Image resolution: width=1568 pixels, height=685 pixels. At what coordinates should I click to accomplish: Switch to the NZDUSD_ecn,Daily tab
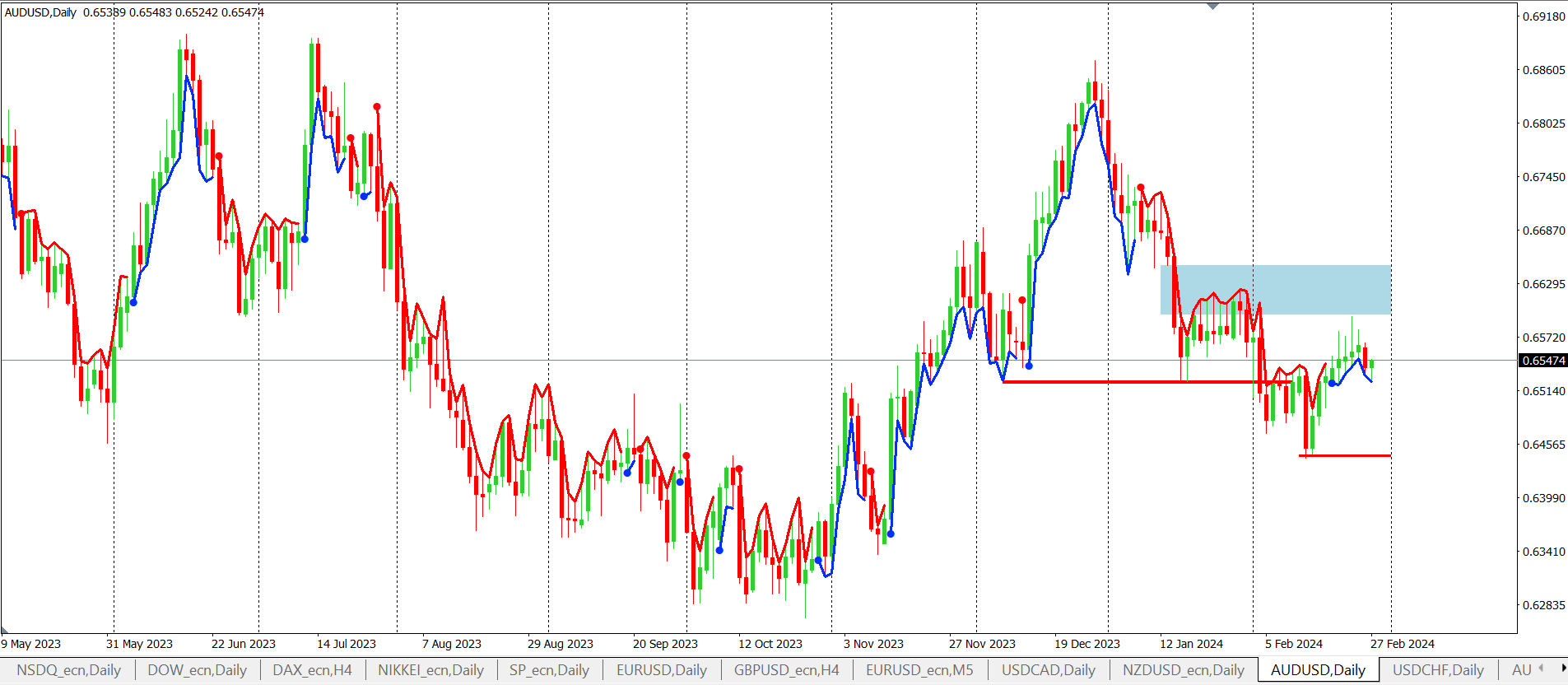(x=1184, y=670)
